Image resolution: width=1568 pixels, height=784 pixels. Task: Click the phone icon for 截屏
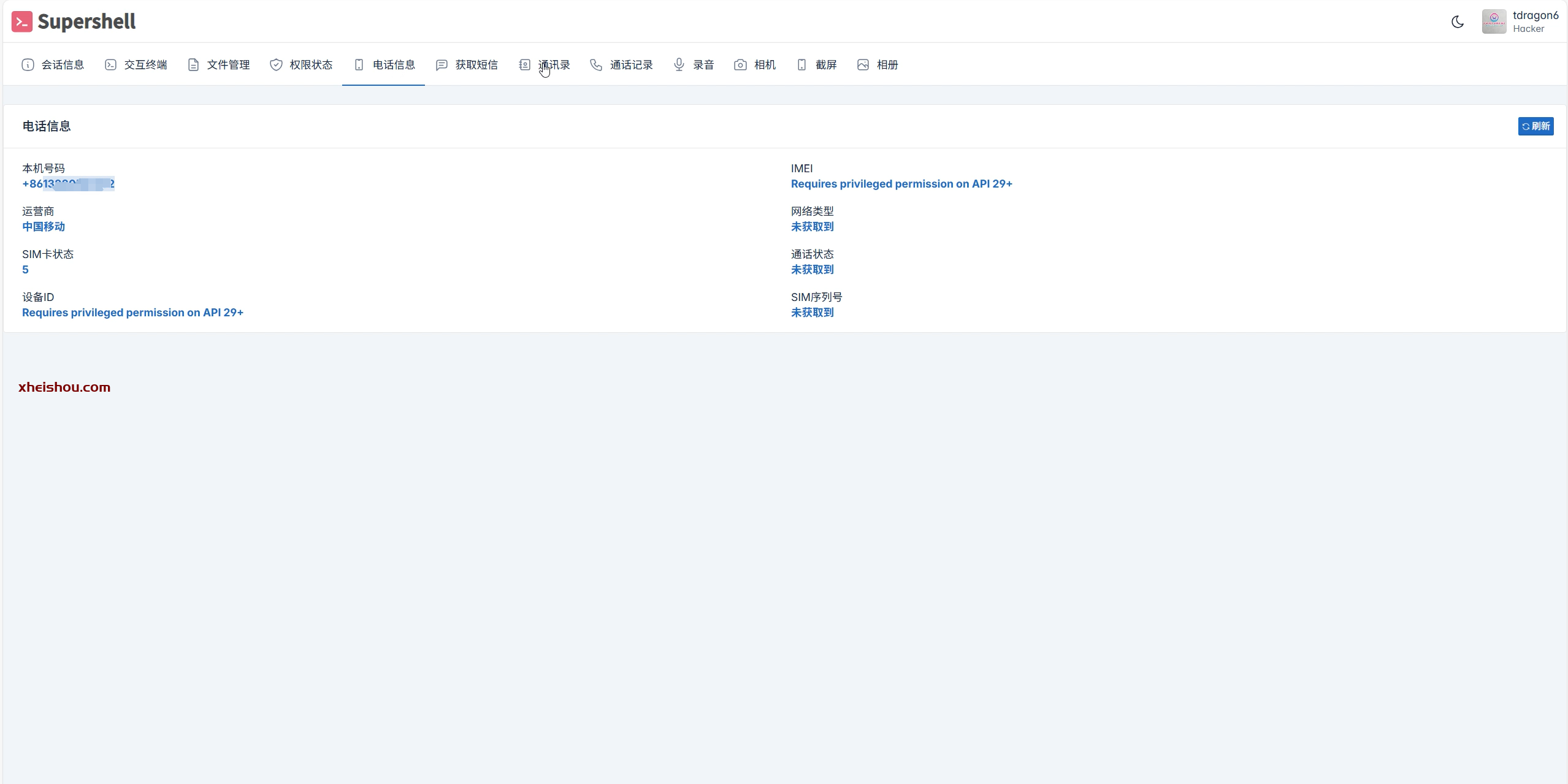click(x=801, y=65)
